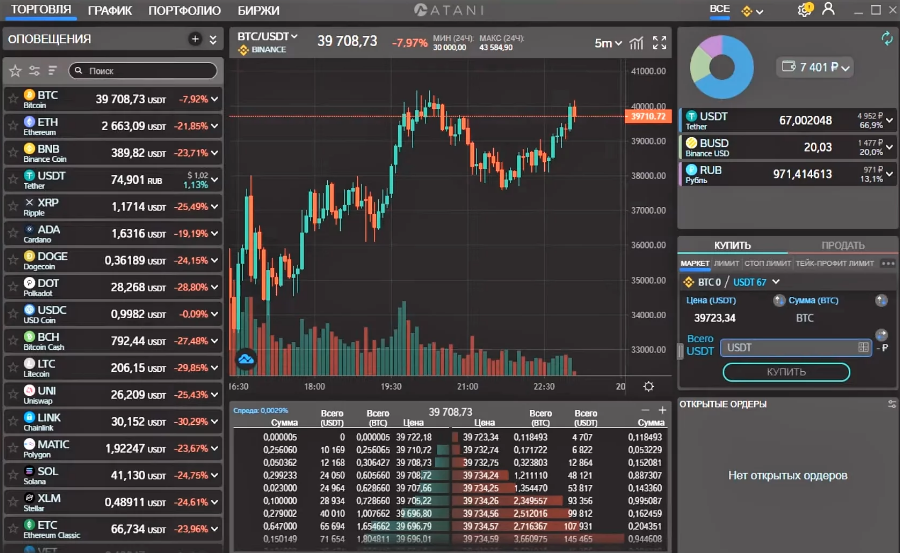The image size is (900, 553).
Task: Click the 39710.72 price line marker
Action: pyautogui.click(x=648, y=117)
